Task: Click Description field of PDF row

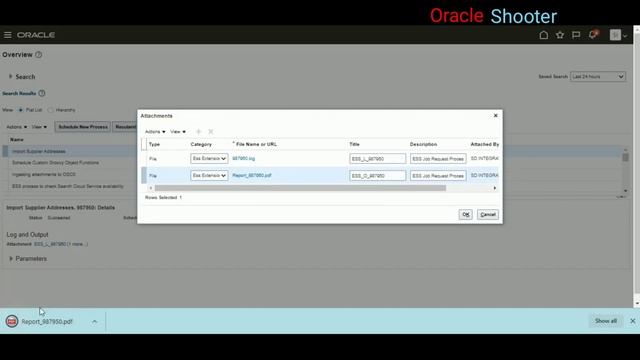Action: tap(438, 176)
